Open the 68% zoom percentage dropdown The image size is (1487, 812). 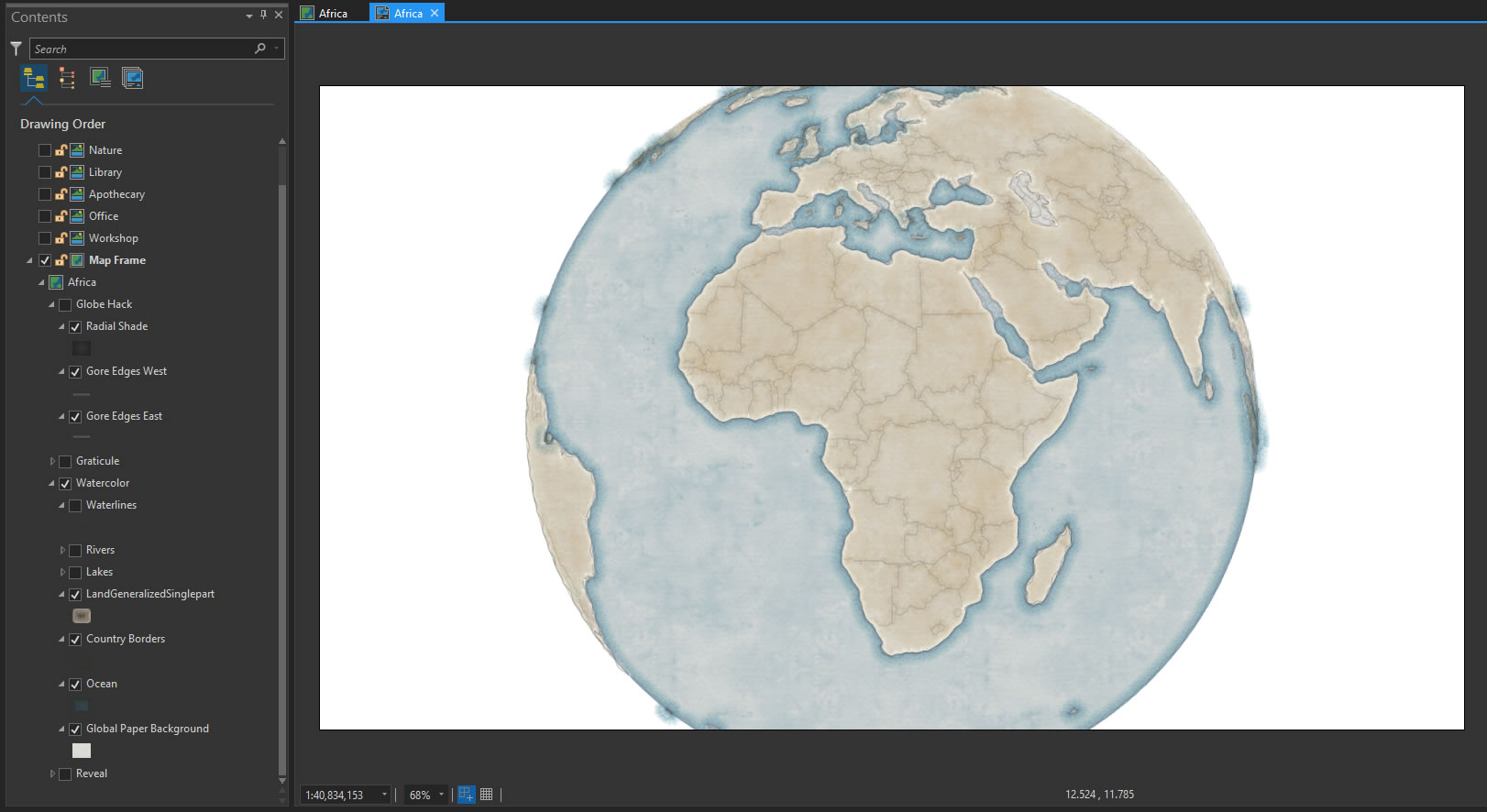(x=441, y=795)
